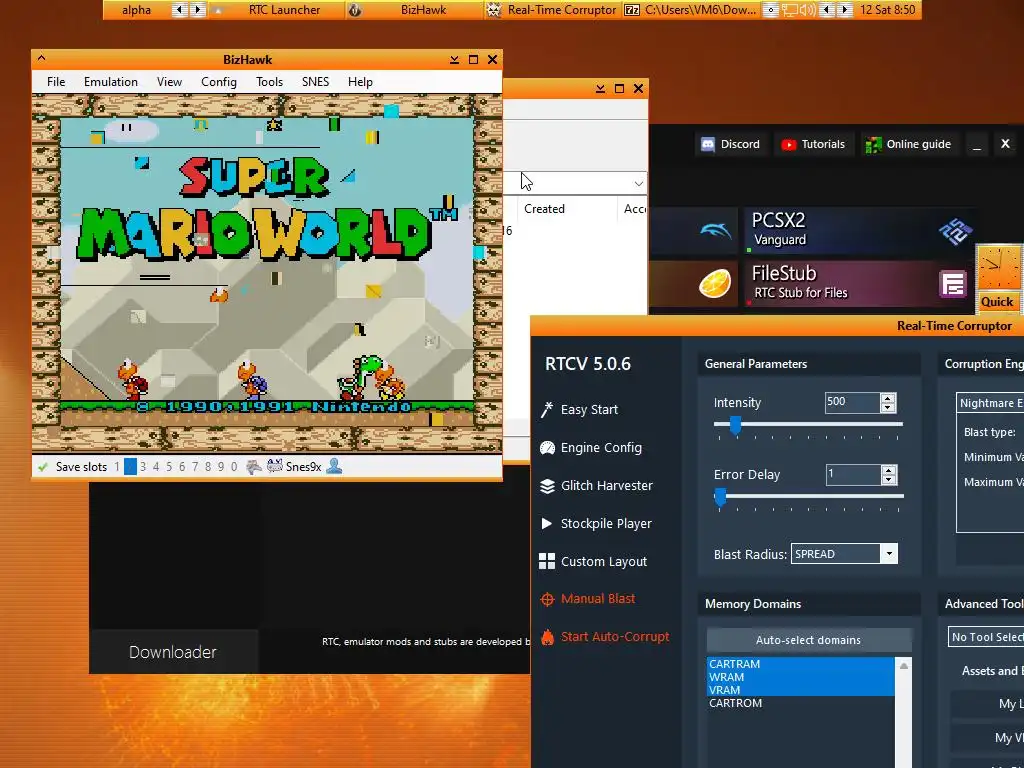Click the Real-Time Corruptor taskbar icon
Screen dimensions: 1024x768
(x=494, y=10)
